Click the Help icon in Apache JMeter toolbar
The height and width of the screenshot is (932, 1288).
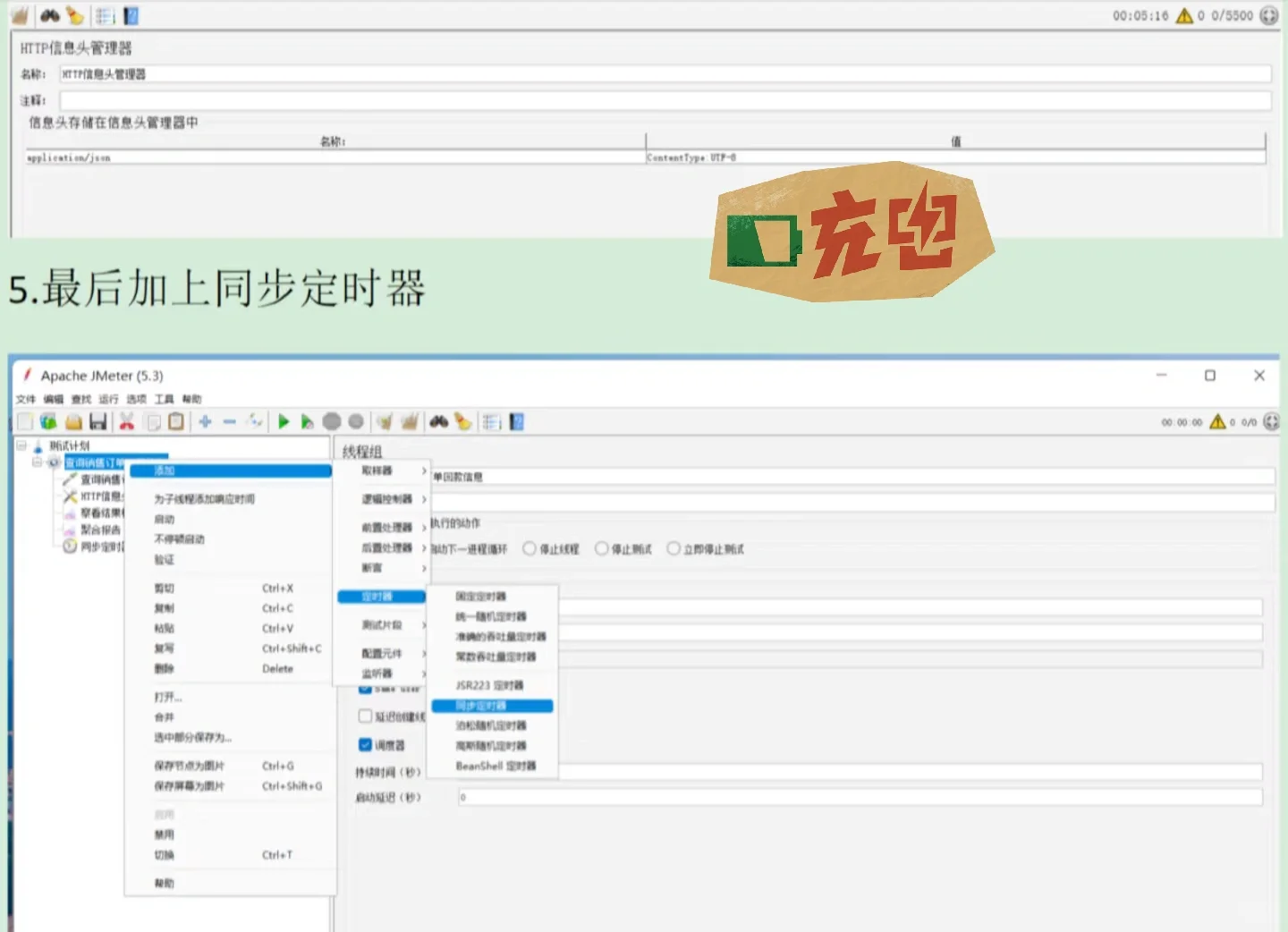click(x=516, y=421)
